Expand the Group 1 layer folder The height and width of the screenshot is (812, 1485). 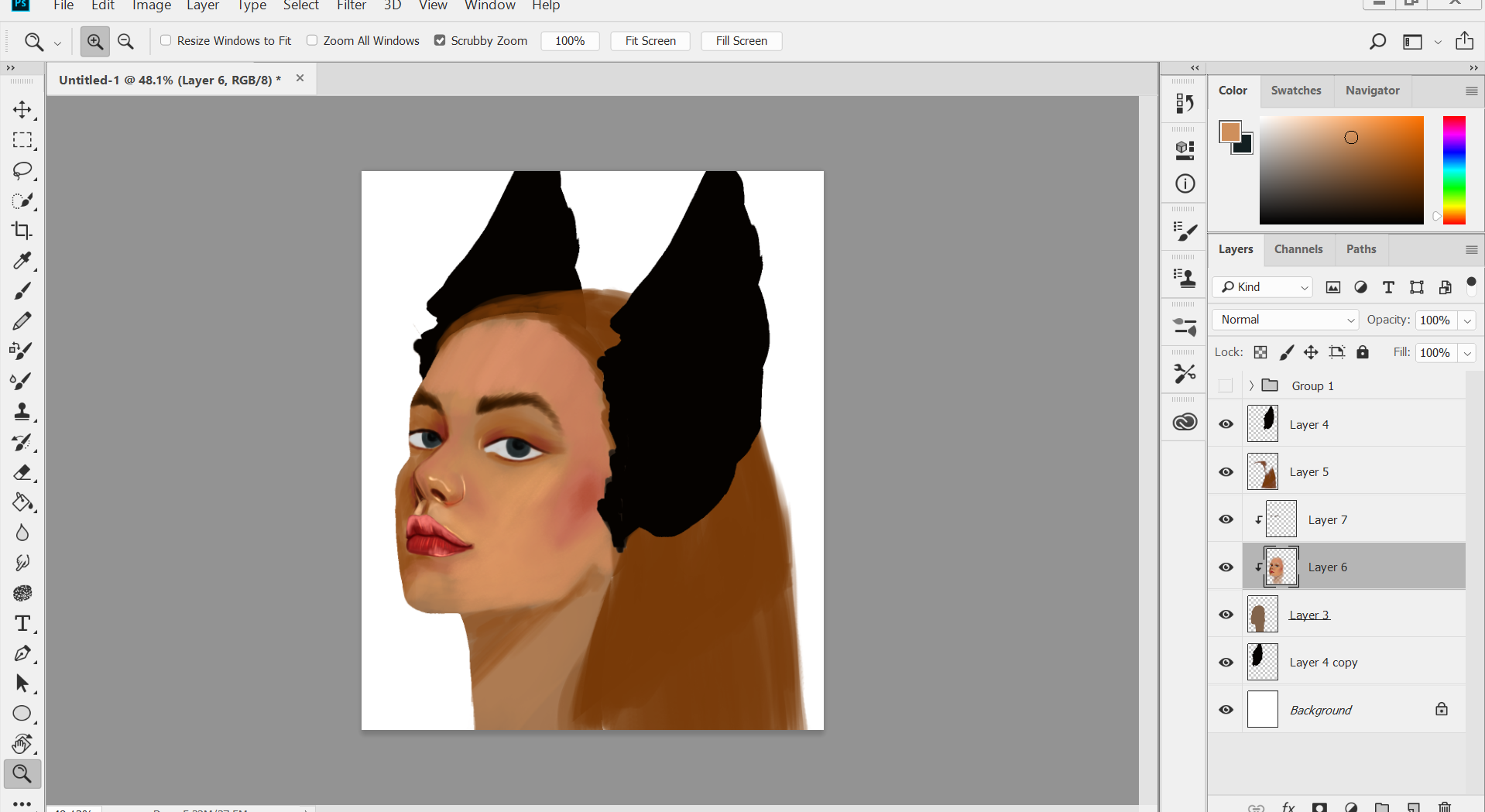(1251, 385)
